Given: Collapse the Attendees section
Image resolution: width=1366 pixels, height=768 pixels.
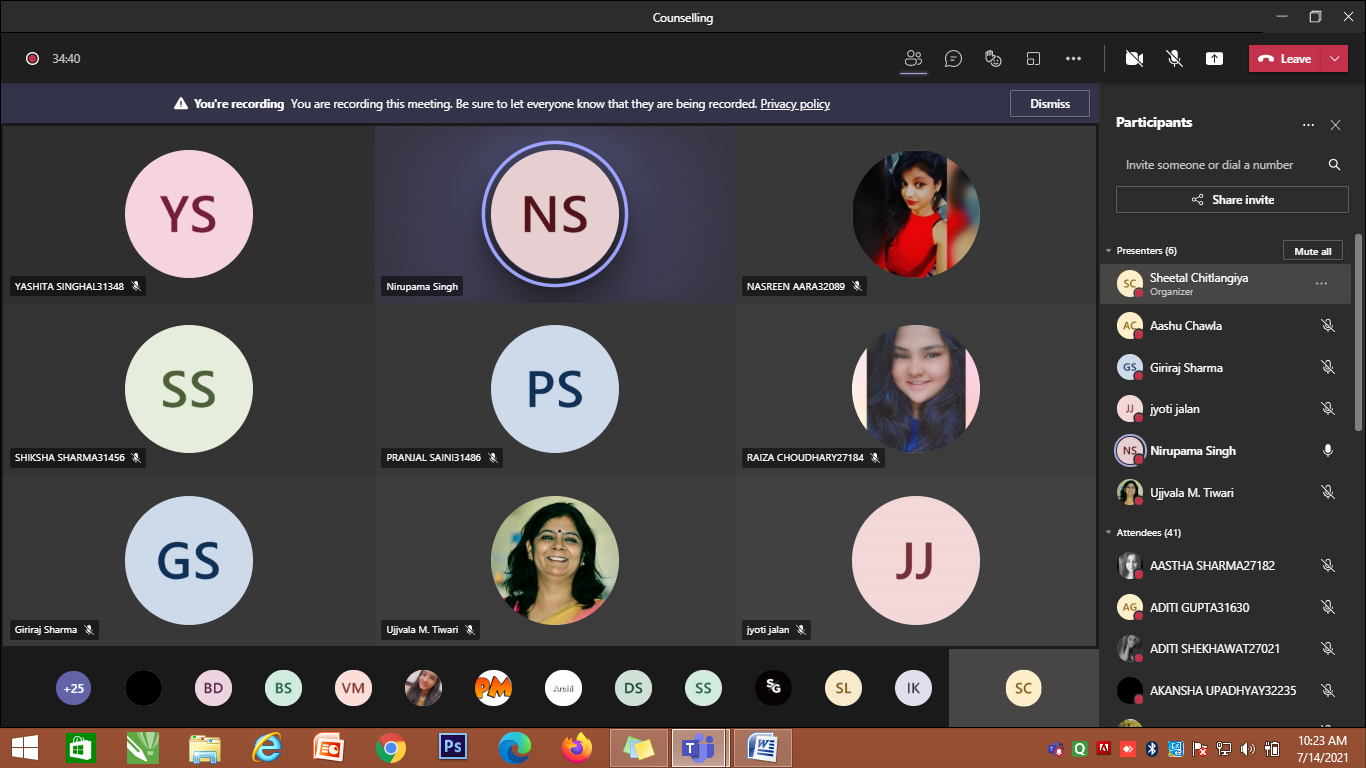Looking at the screenshot, I should coord(1108,533).
